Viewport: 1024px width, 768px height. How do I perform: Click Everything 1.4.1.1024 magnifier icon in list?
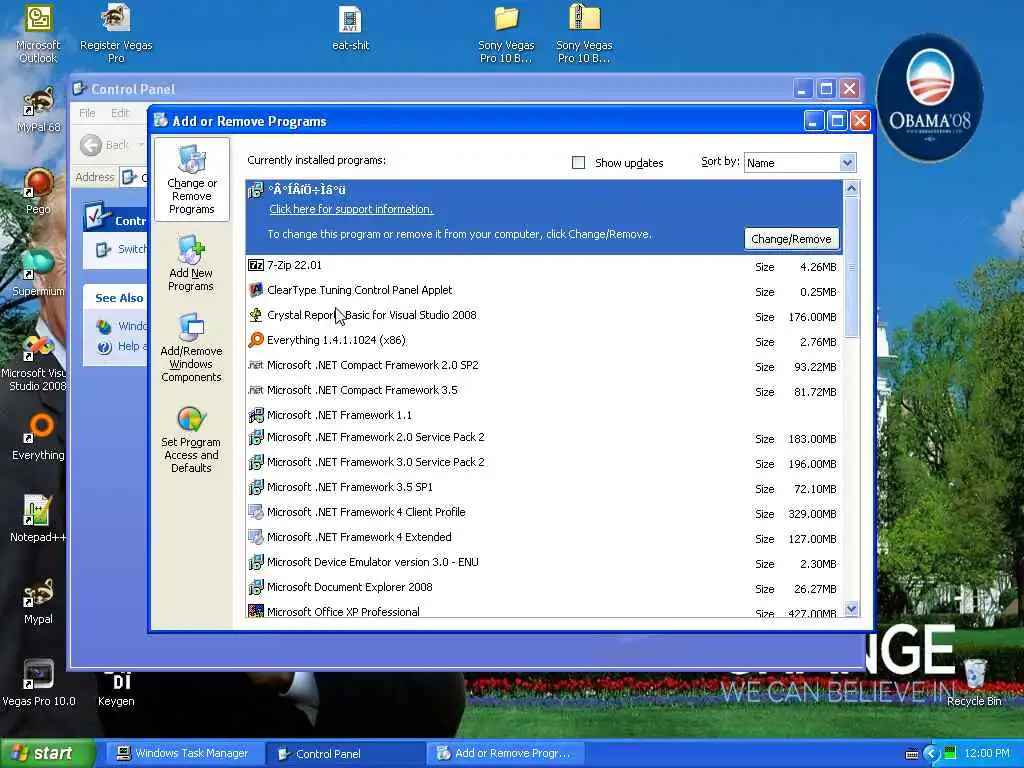tap(256, 340)
